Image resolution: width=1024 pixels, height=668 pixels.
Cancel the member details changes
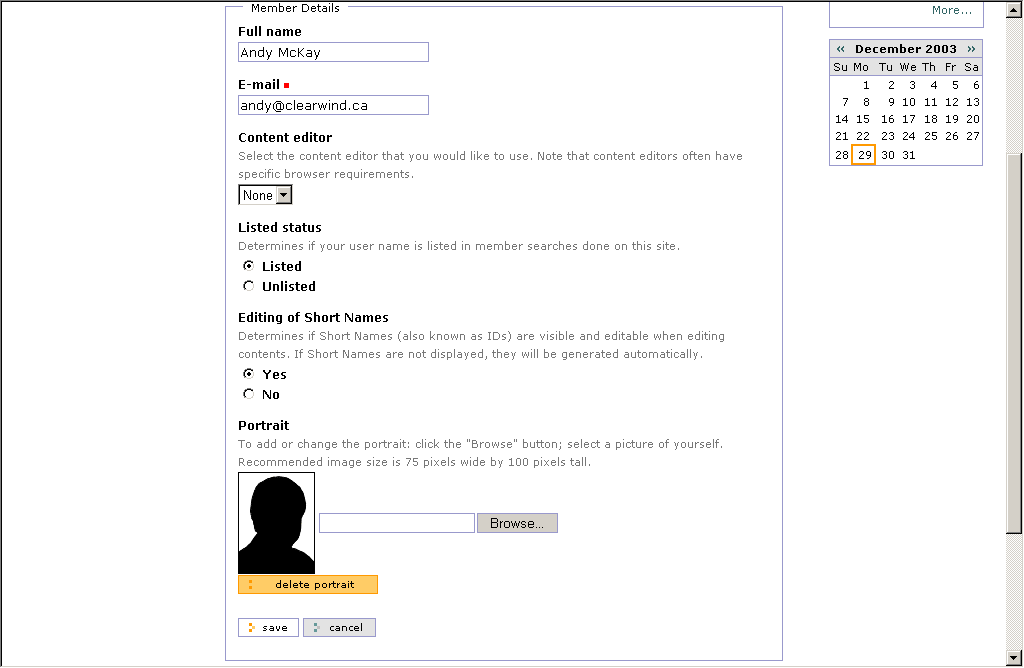339,628
